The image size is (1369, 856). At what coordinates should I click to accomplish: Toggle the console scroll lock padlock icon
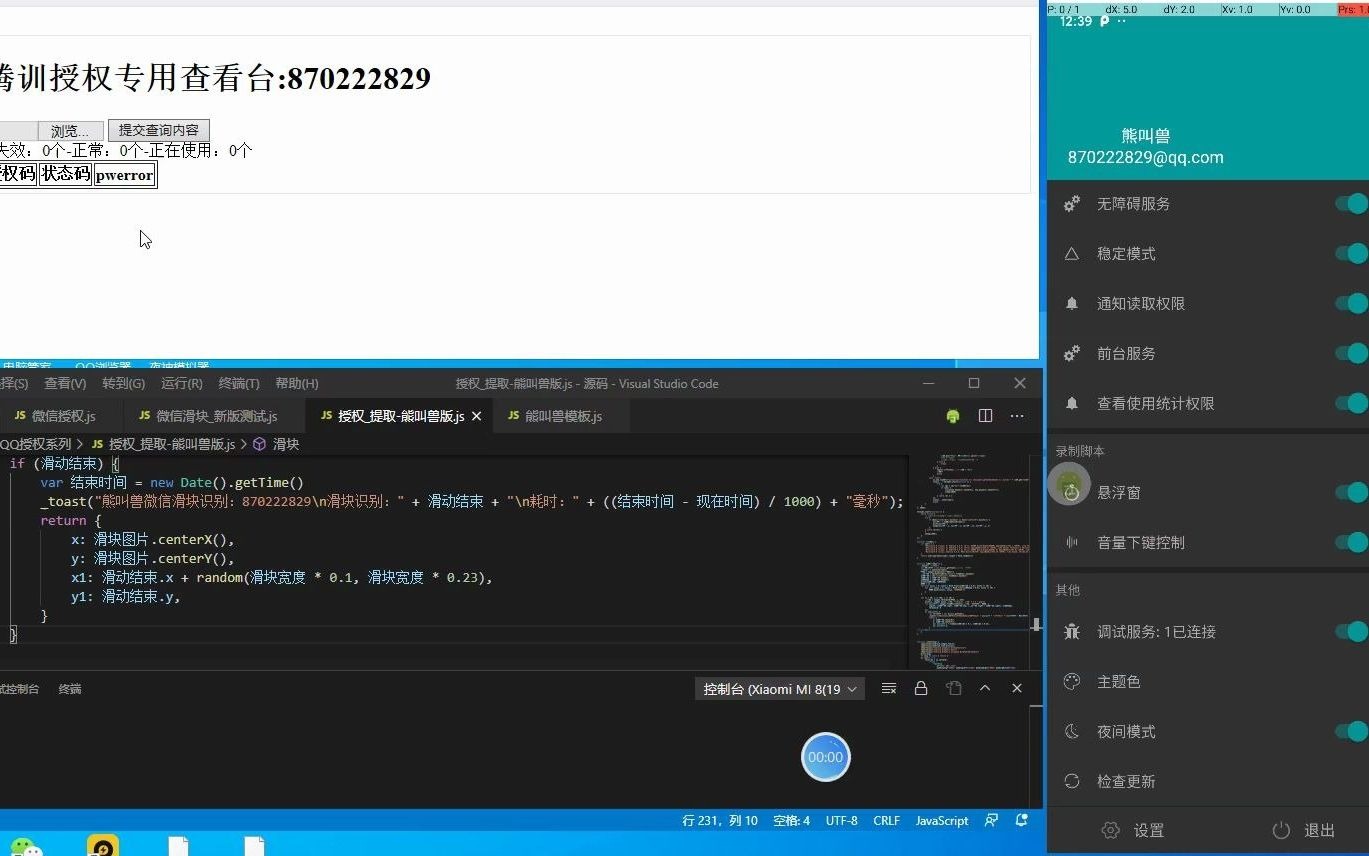pos(921,688)
